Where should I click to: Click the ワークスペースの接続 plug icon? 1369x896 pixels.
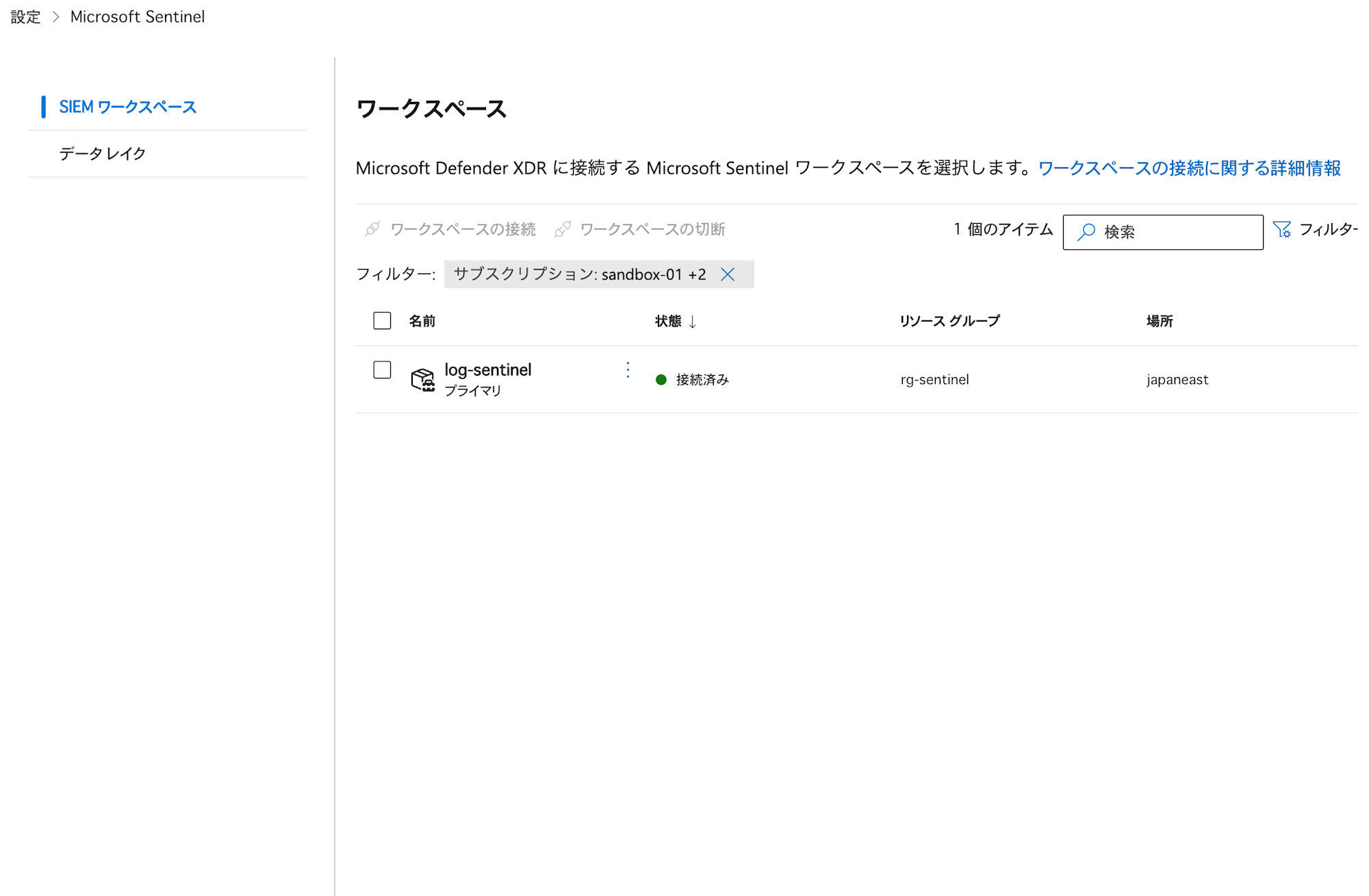(372, 229)
